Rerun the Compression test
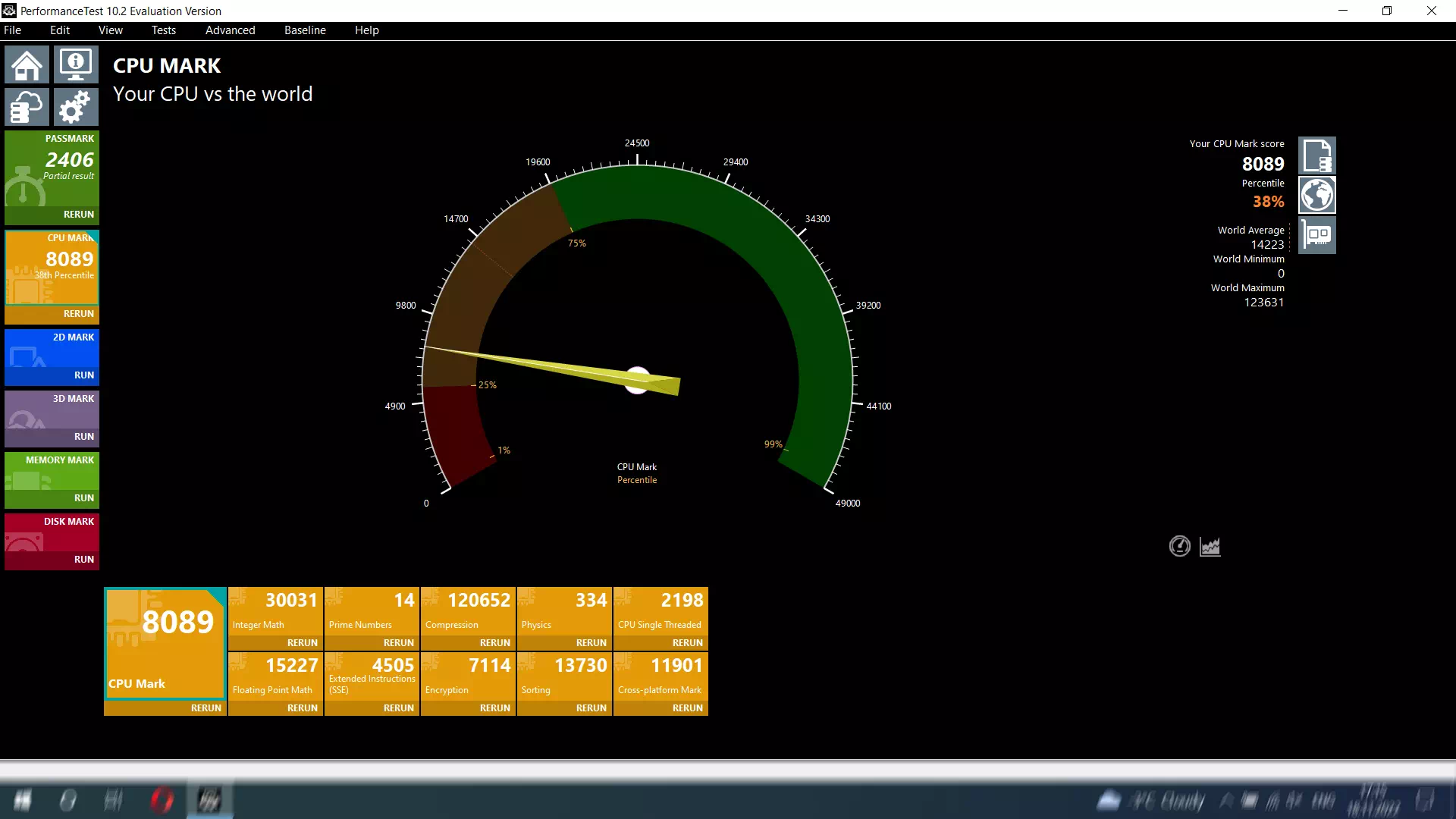 pyautogui.click(x=494, y=643)
